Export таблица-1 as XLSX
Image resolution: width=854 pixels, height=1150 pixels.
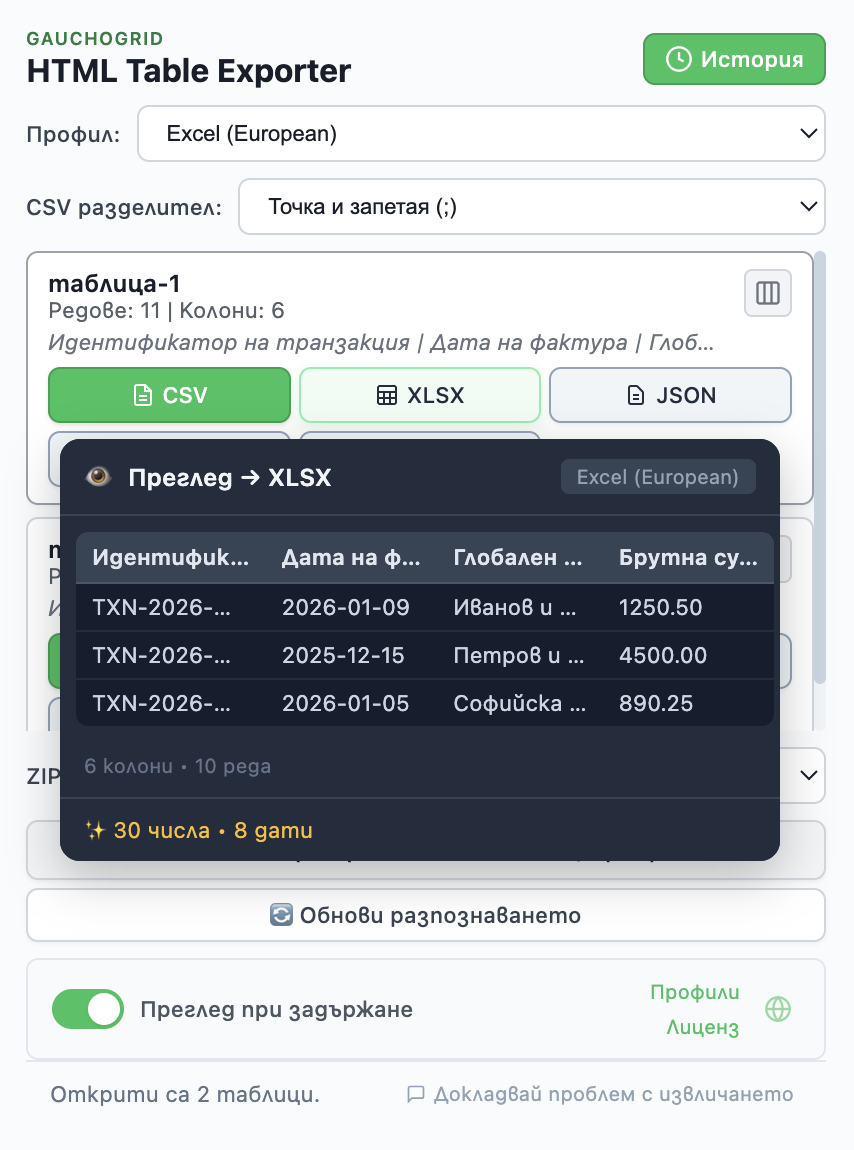pyautogui.click(x=420, y=396)
